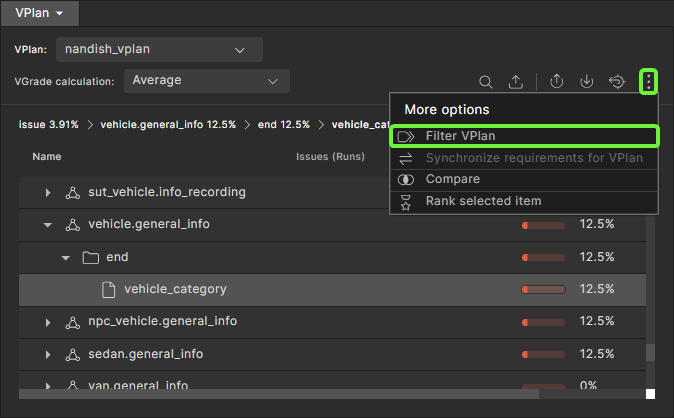This screenshot has width=674, height=418.
Task: Click the circled up-arrow toolbar icon
Action: pos(558,82)
